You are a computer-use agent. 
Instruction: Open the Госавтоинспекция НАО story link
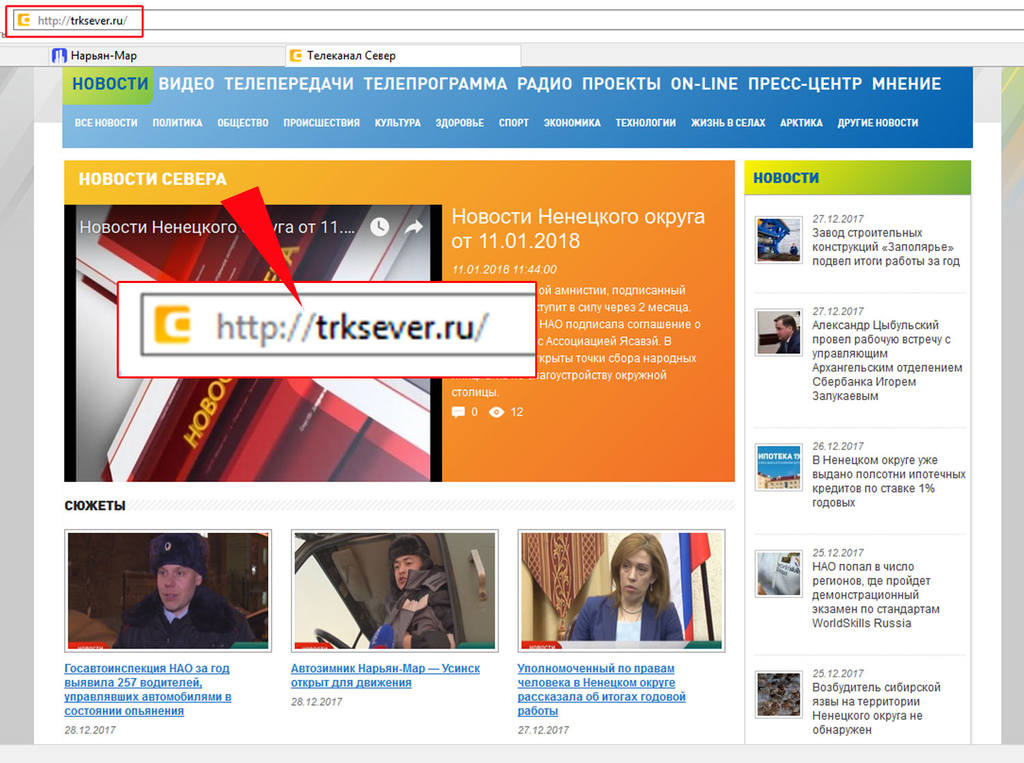[x=148, y=689]
